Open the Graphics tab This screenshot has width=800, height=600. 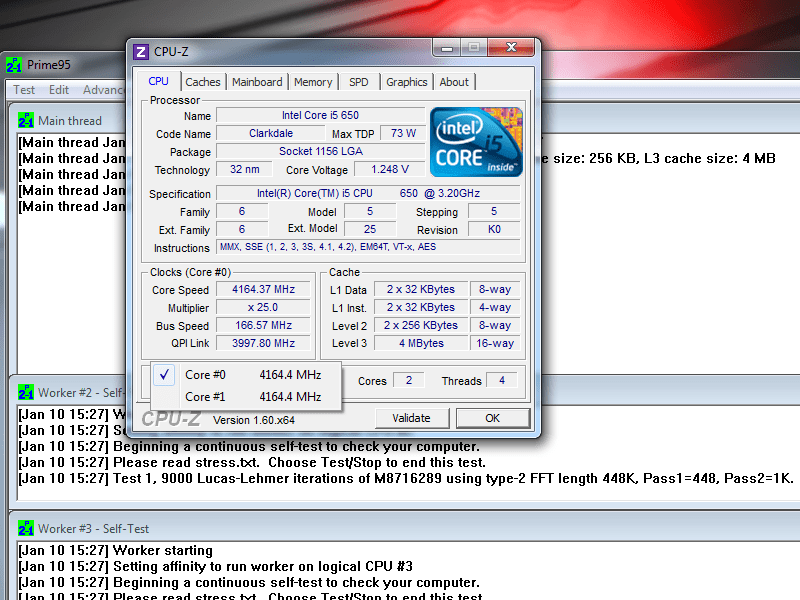click(407, 82)
